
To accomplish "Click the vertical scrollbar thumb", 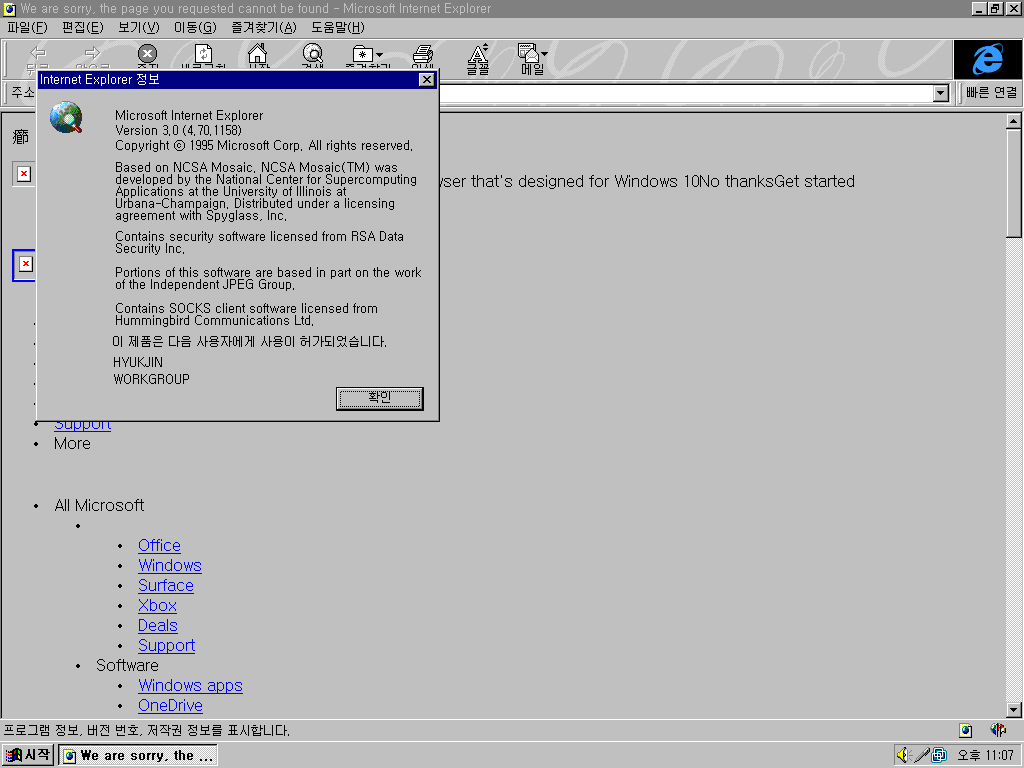I will 1013,184.
